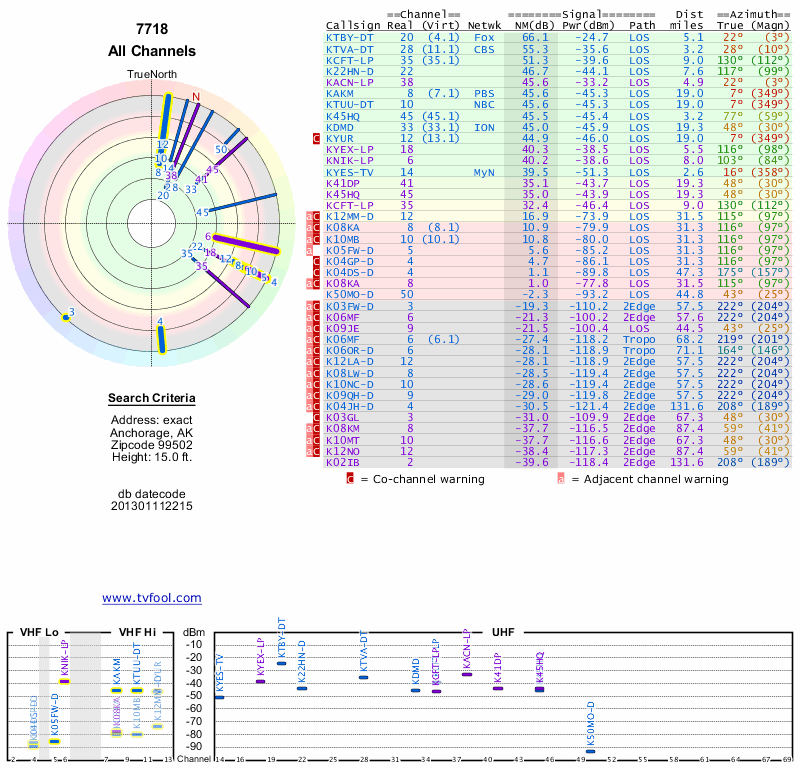Click the K05FW-D callsign in the table

click(x=350, y=251)
